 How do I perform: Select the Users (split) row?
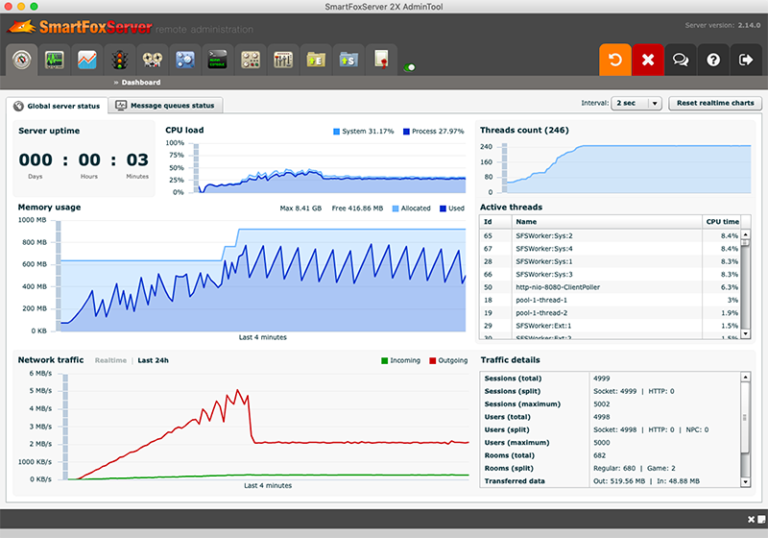tap(610, 430)
